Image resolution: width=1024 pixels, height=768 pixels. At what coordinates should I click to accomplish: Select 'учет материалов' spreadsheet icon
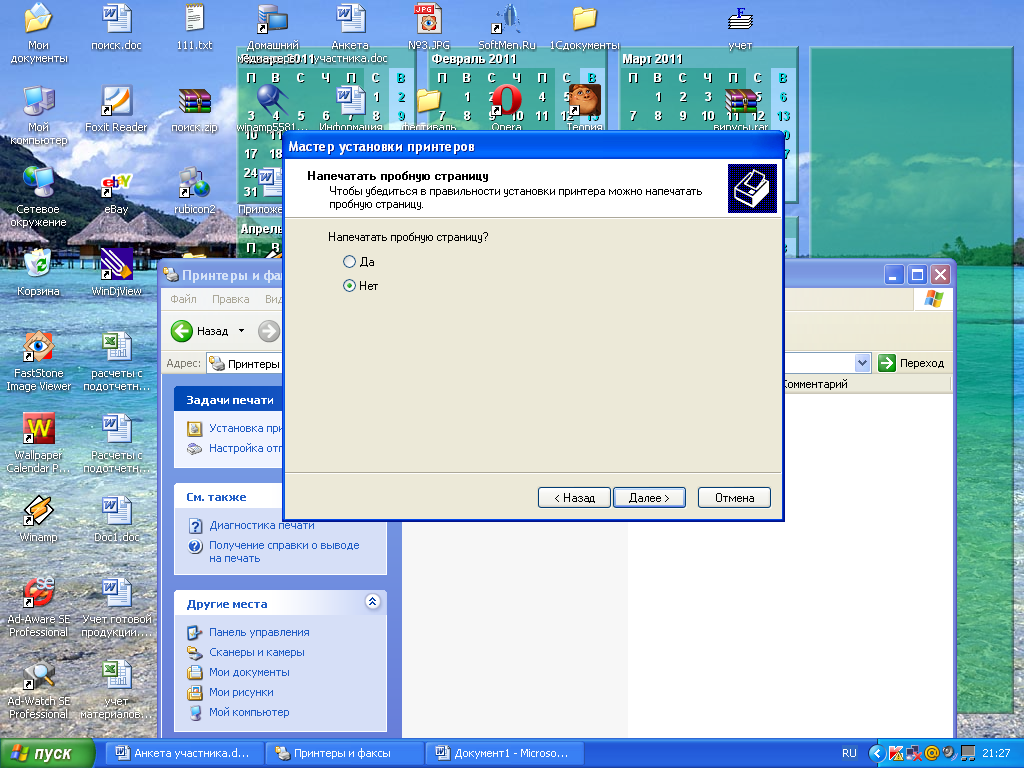pos(116,689)
